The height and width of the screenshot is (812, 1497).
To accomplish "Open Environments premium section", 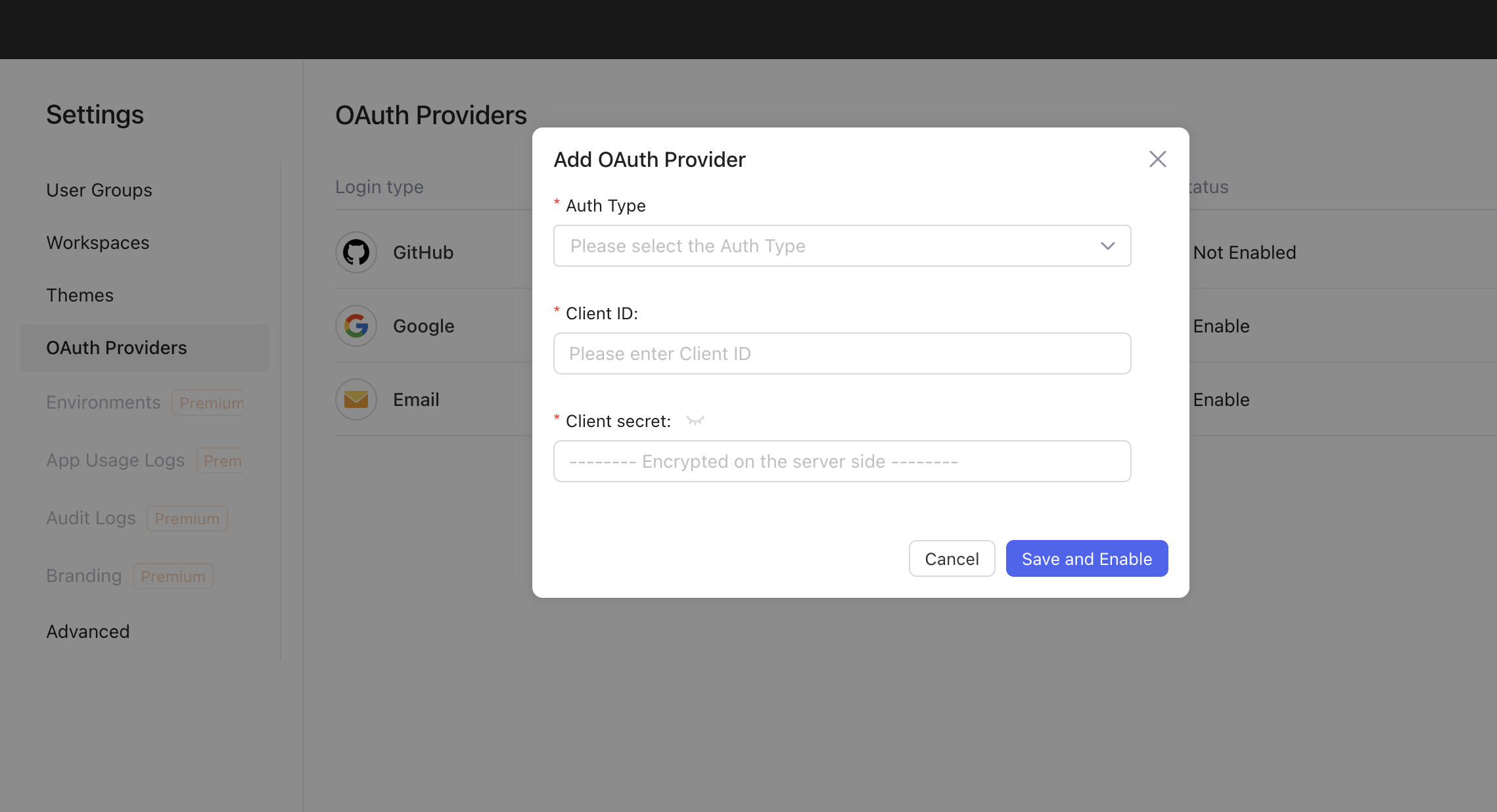I will point(104,402).
